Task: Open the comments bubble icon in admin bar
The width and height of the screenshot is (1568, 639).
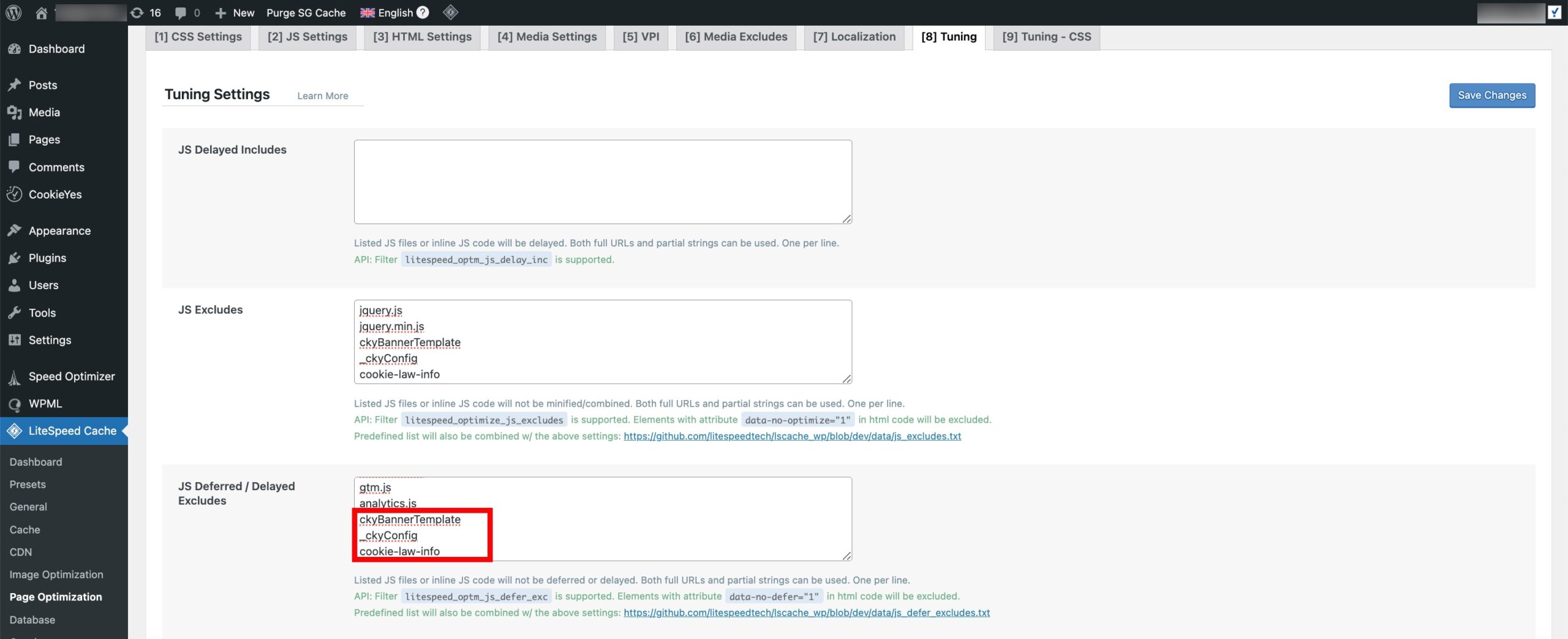Action: (x=181, y=13)
